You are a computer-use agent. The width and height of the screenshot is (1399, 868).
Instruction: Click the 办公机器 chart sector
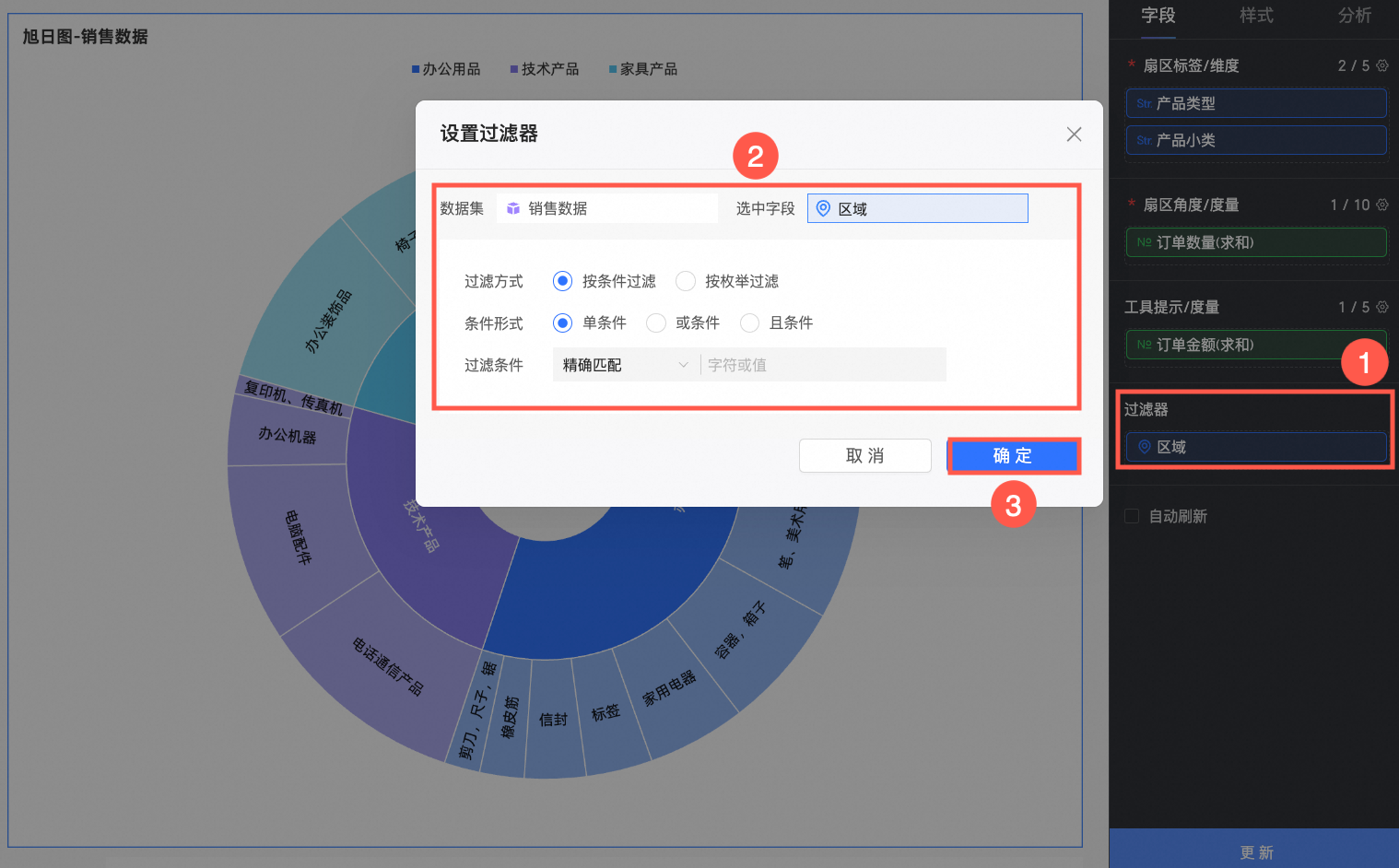287,434
